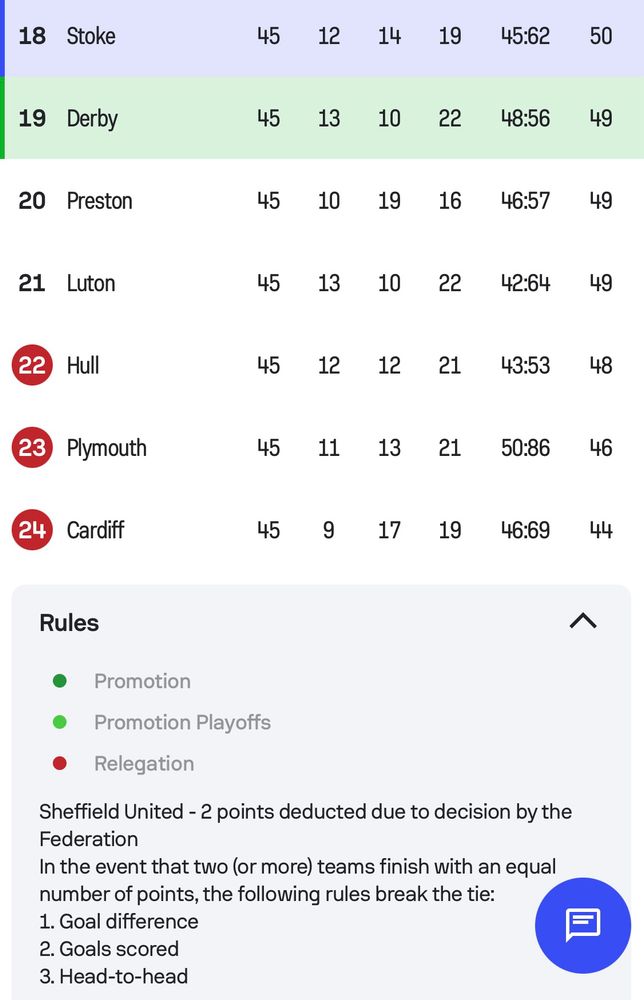Click the red position 24 badge

coord(32,529)
